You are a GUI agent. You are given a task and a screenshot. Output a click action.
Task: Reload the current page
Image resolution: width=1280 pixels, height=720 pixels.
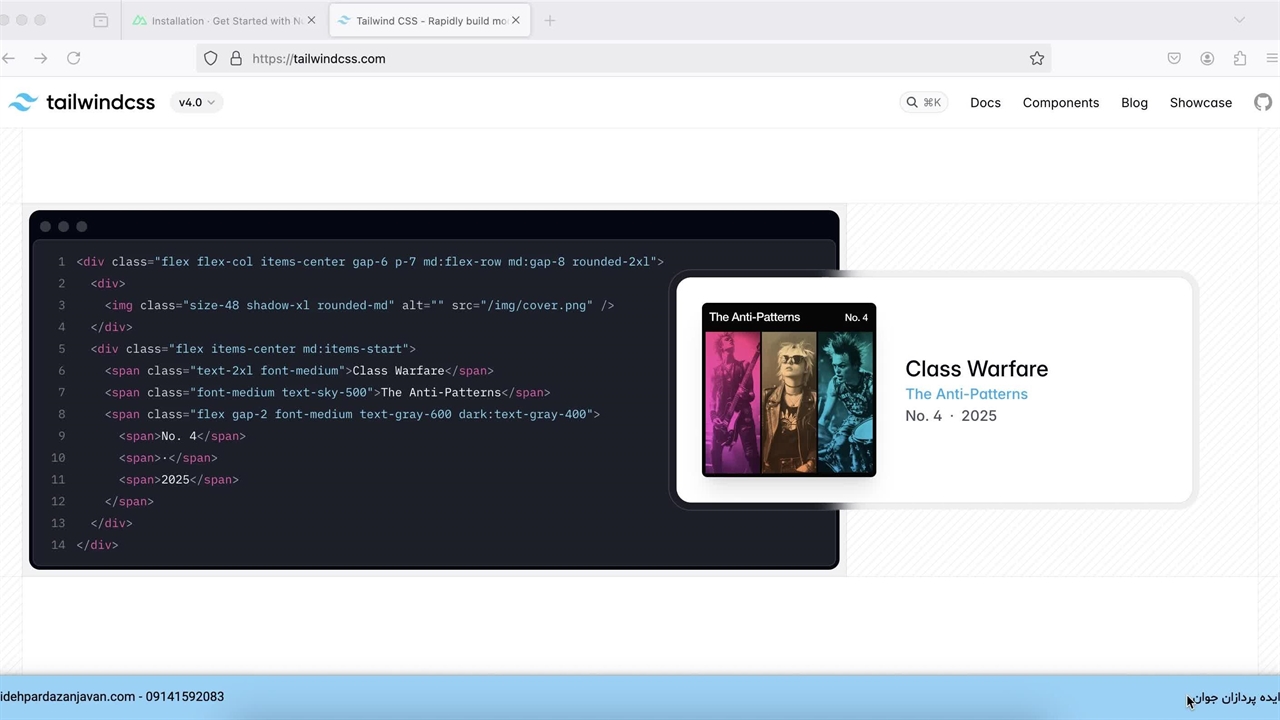pyautogui.click(x=73, y=59)
